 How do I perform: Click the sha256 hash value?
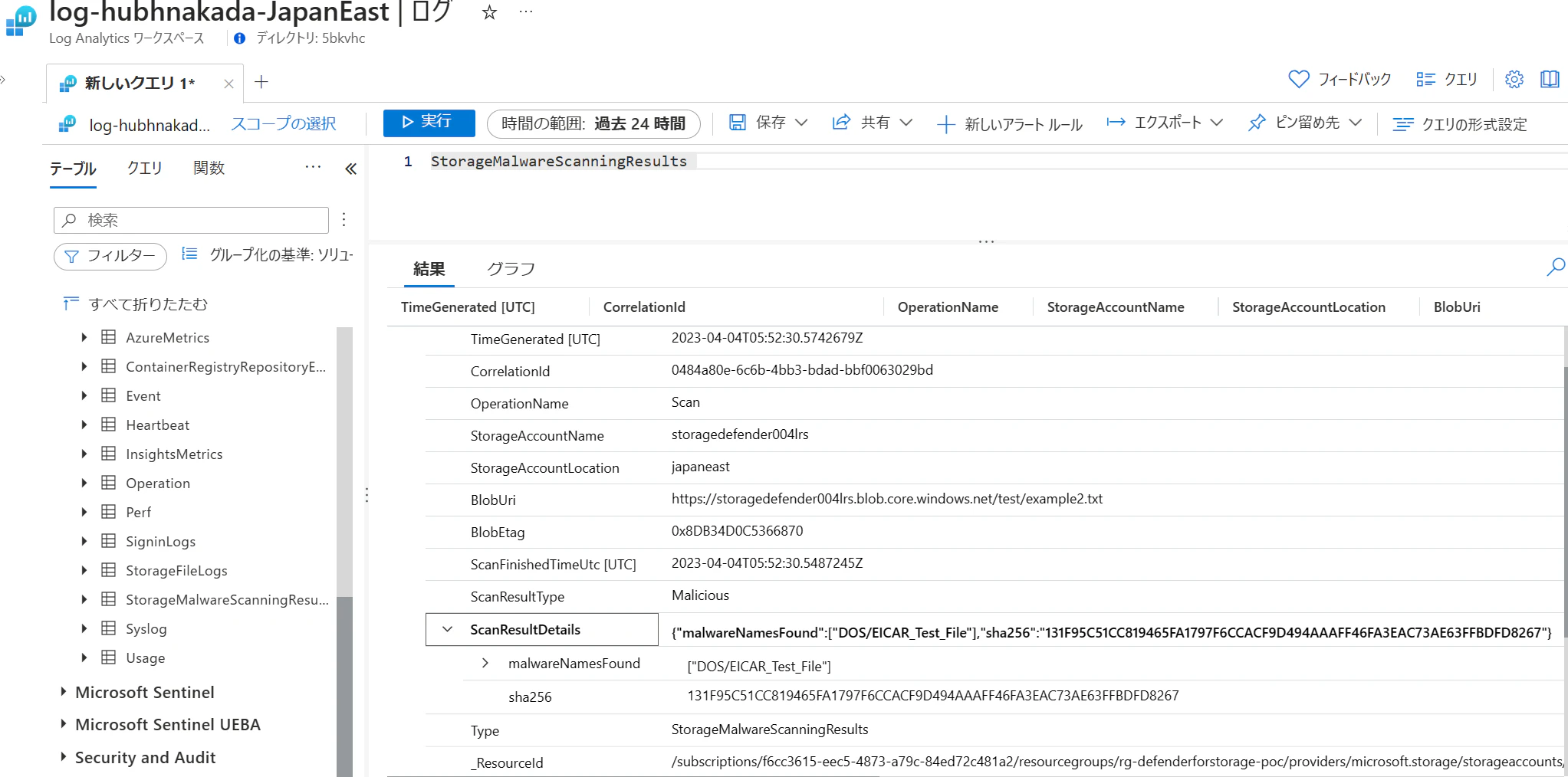tap(933, 696)
